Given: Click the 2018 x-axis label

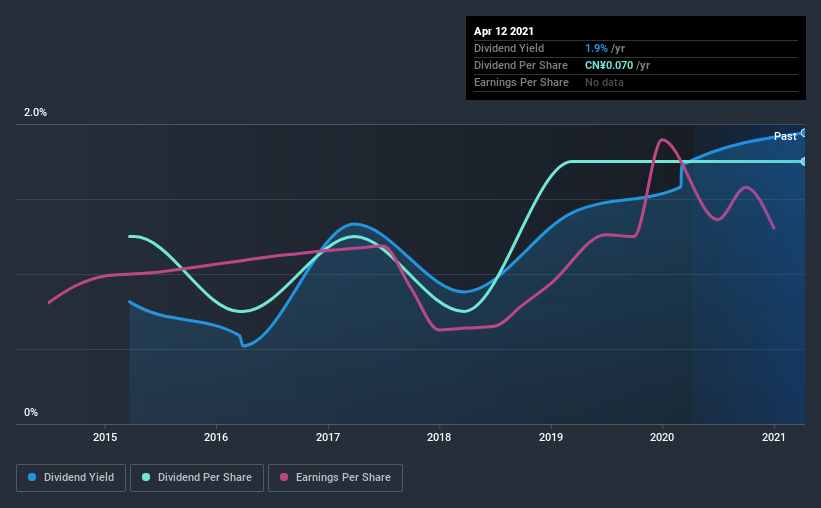Looking at the screenshot, I should [439, 437].
